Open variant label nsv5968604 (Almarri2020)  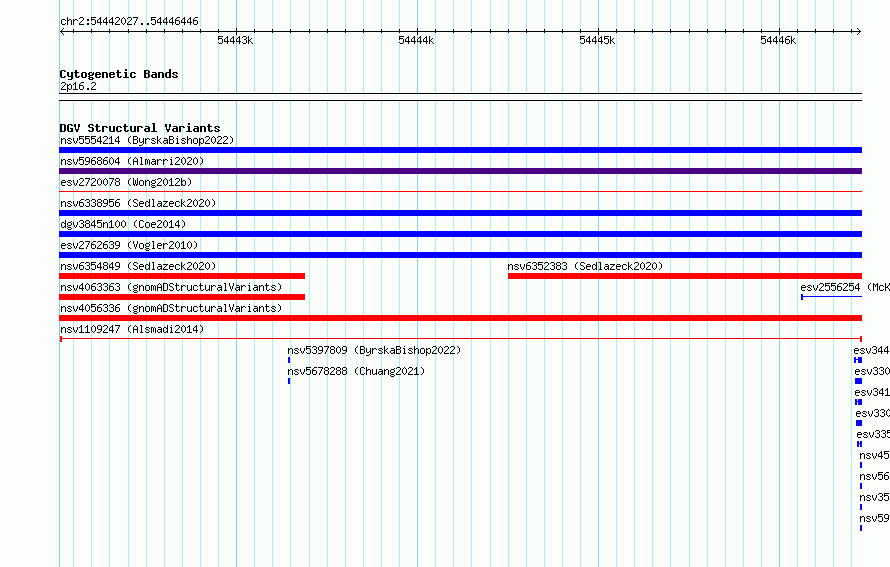132,161
